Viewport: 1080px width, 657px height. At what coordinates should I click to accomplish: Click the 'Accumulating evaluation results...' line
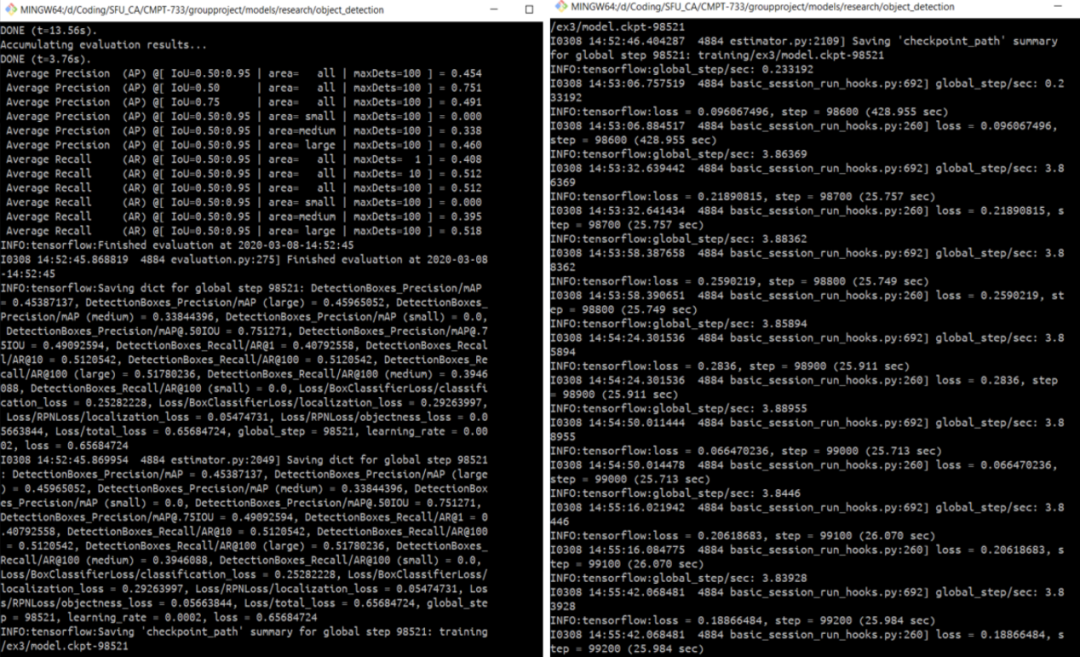tap(104, 45)
